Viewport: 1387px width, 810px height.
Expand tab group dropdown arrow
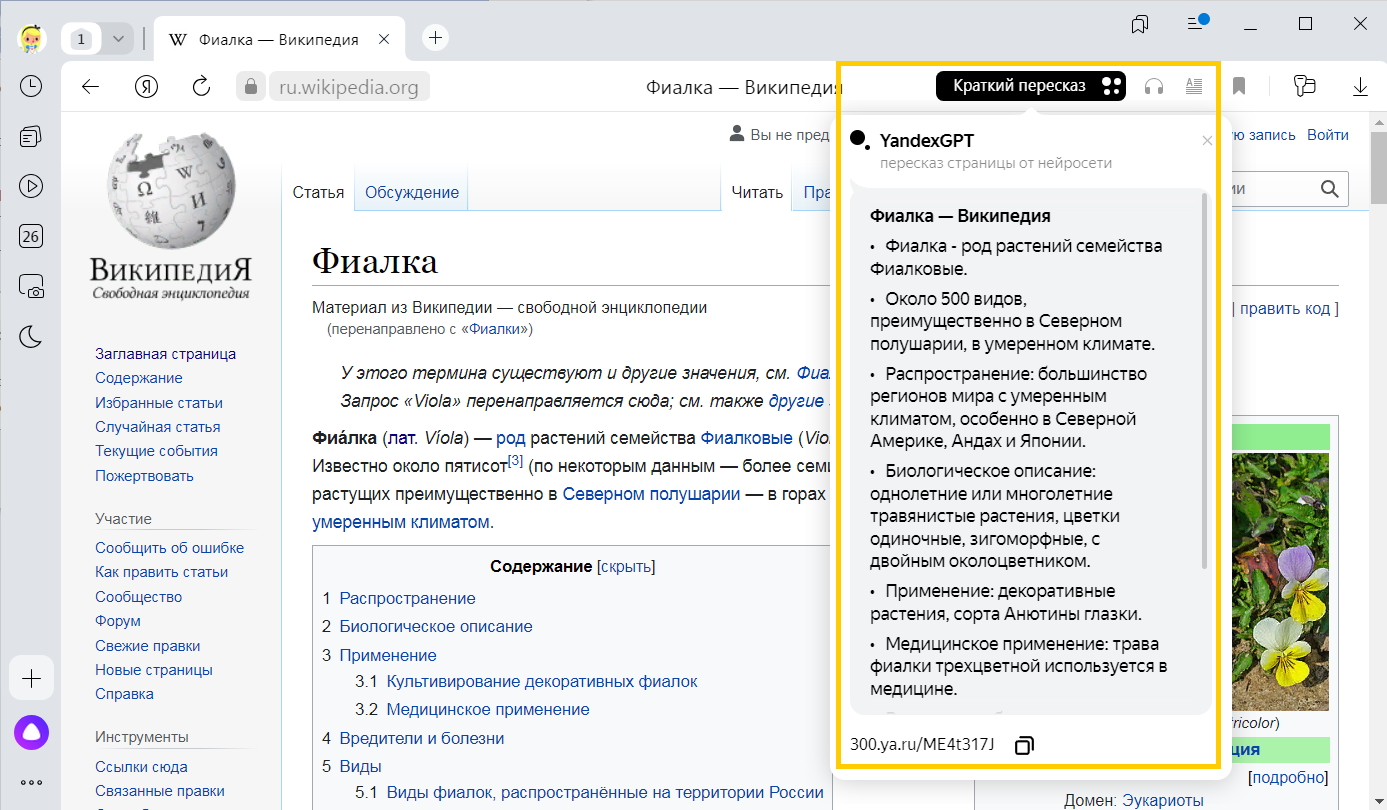point(118,39)
